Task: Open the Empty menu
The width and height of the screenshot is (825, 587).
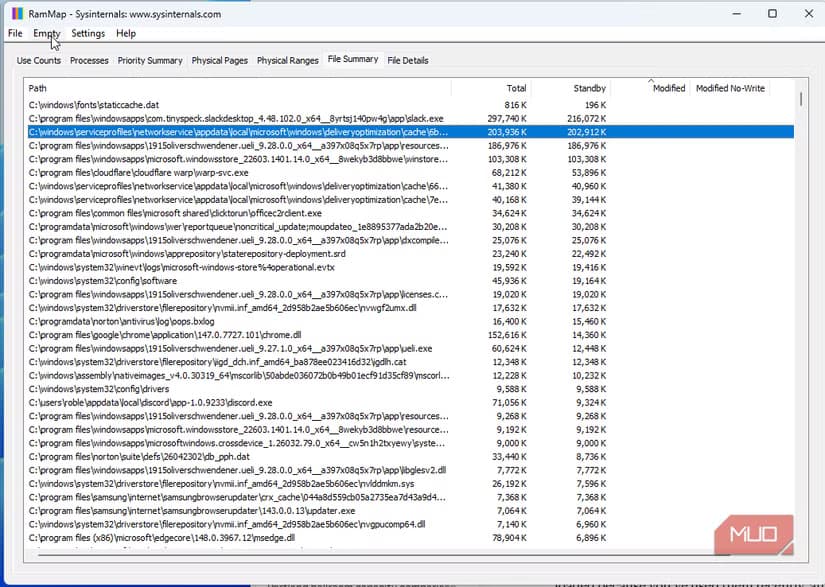Action: pos(47,33)
